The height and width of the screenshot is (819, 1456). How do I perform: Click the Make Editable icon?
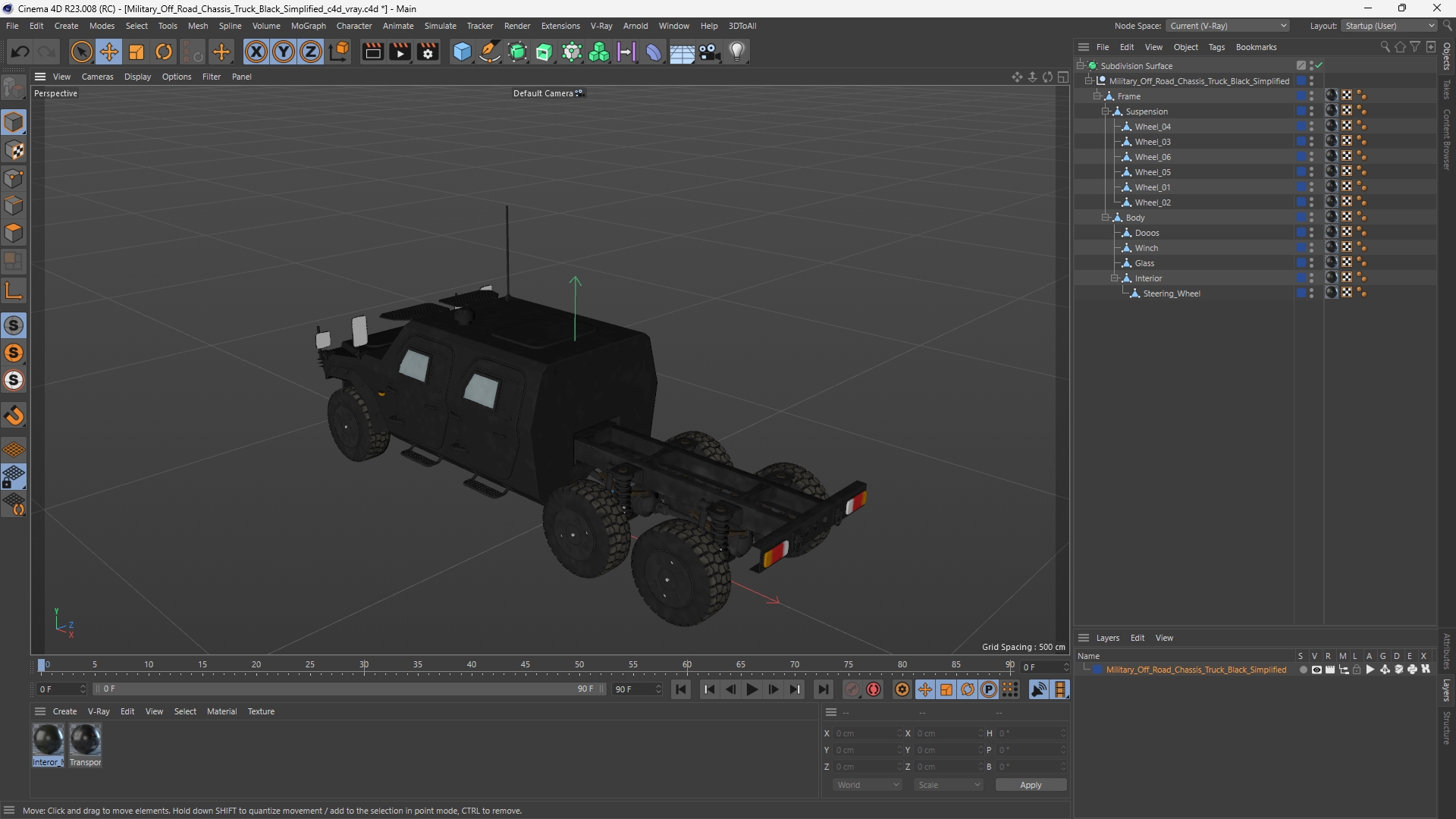(x=14, y=89)
